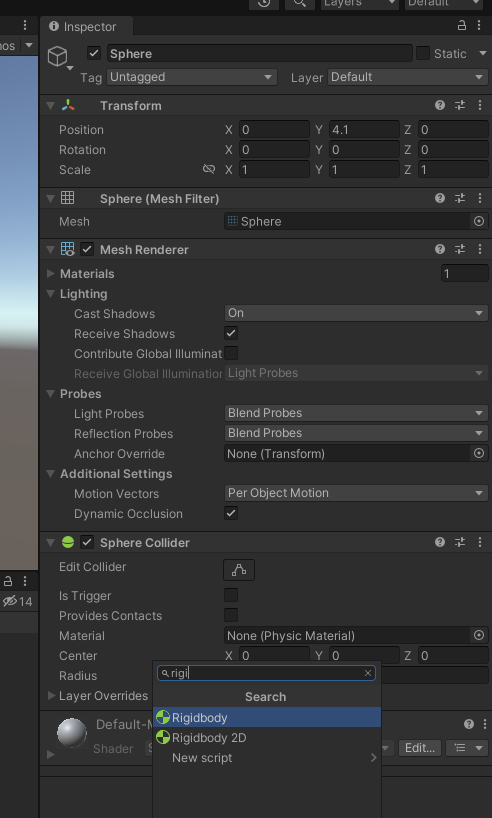Open Default-Material help reference
Image resolution: width=492 pixels, height=818 pixels.
point(469,724)
